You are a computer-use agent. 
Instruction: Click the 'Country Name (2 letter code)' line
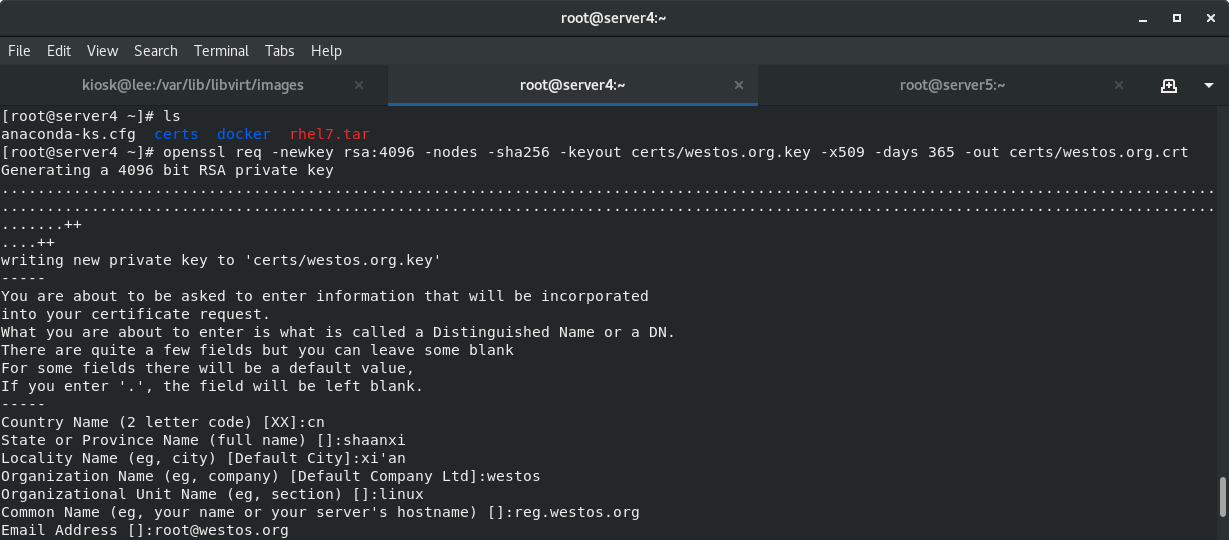click(x=163, y=422)
